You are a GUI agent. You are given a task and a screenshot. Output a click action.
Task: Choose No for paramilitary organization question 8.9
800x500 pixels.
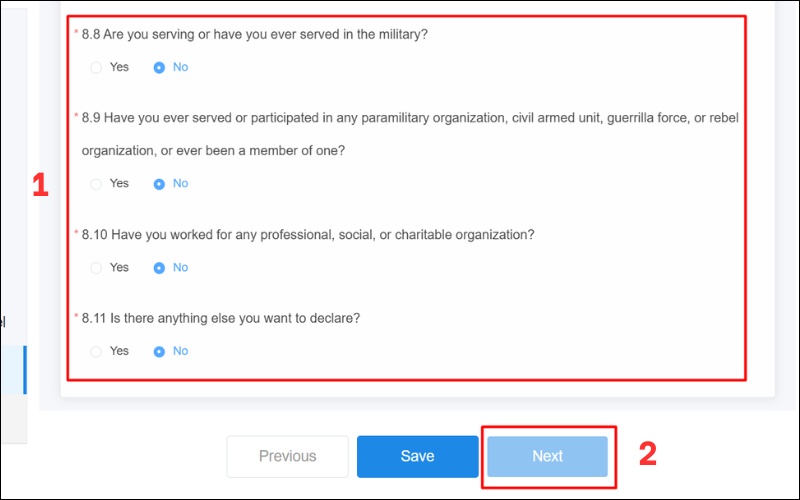pos(159,184)
